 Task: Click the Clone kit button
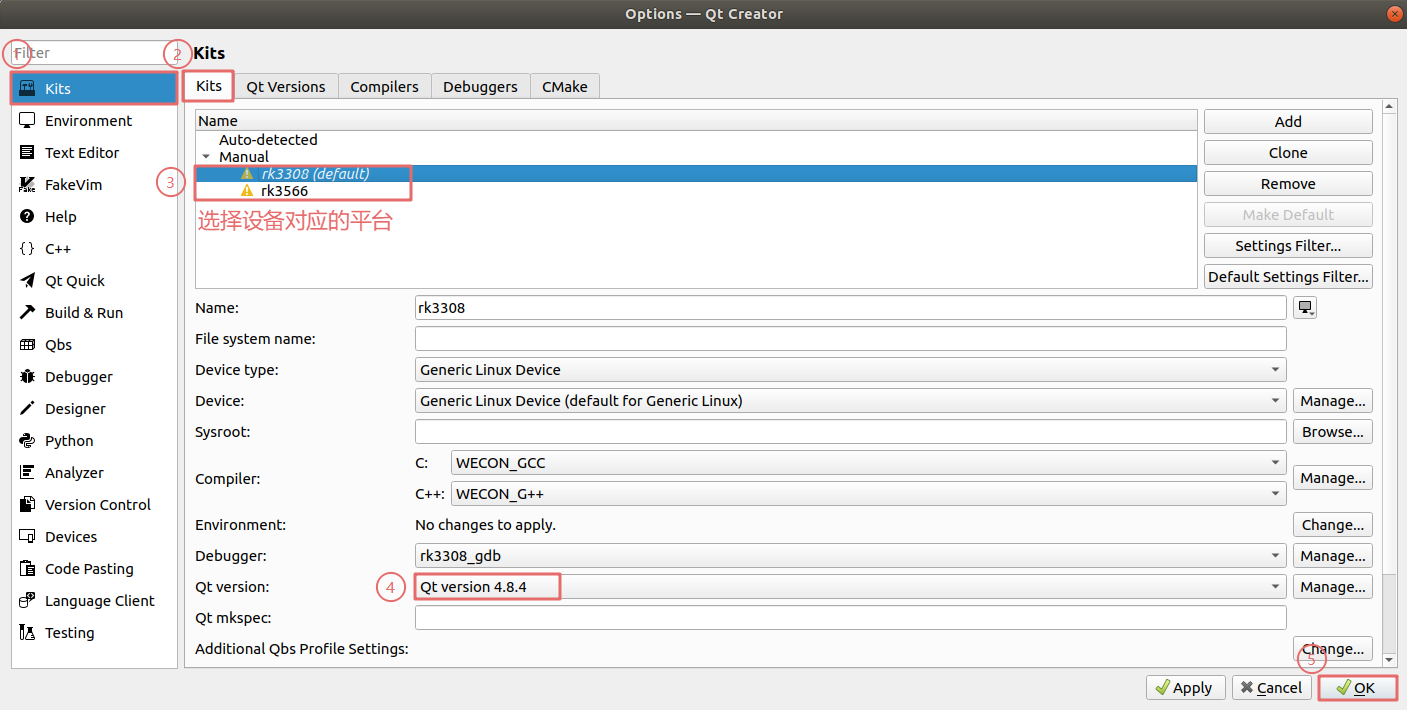pos(1287,153)
